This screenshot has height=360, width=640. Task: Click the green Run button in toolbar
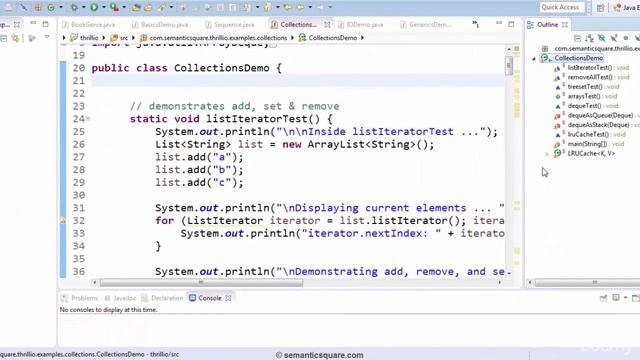point(94,7)
